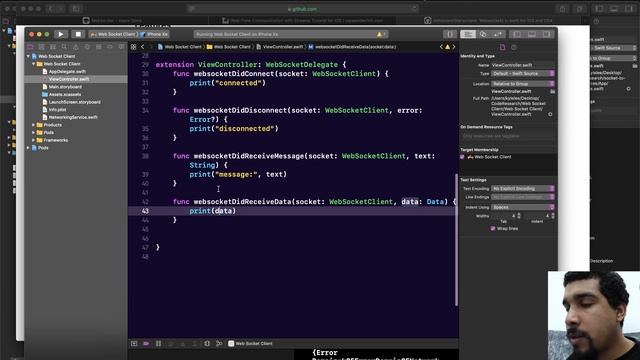This screenshot has height=360, width=640.
Task: Open Main.storyboard in navigator
Action: 65,87
